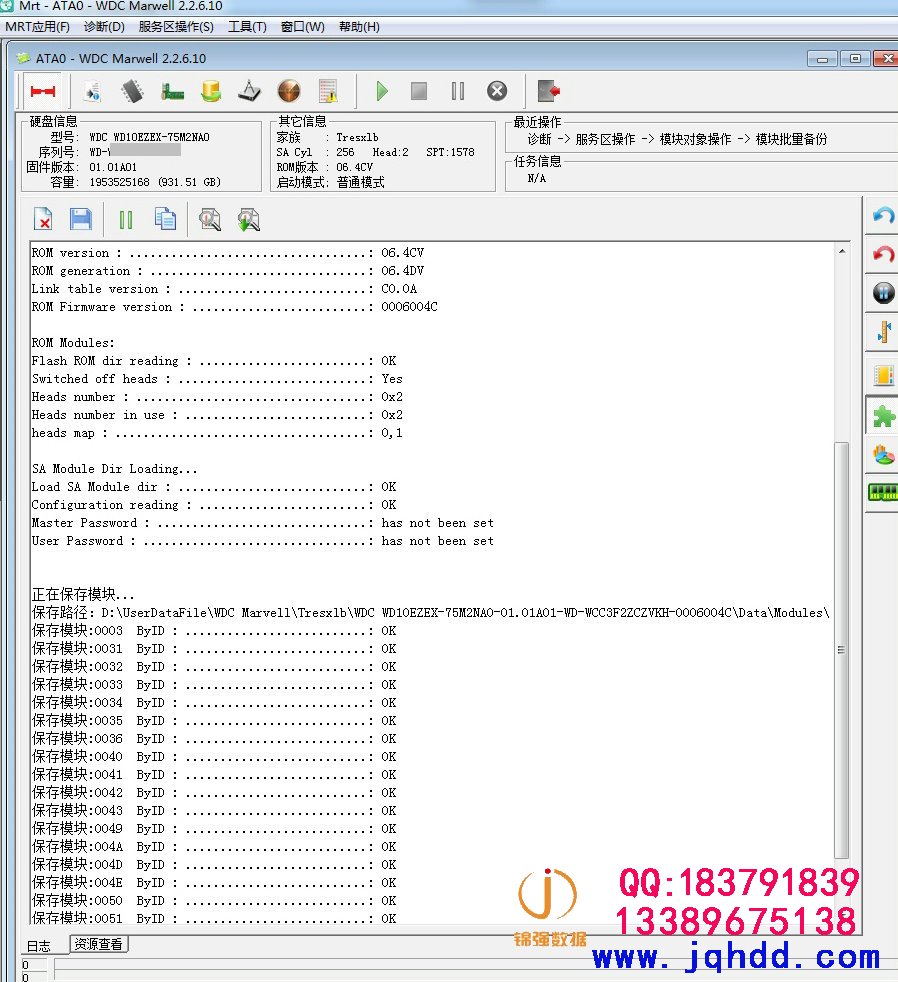Click the 最近操作 path text
This screenshot has height=982, width=898.
click(677, 139)
